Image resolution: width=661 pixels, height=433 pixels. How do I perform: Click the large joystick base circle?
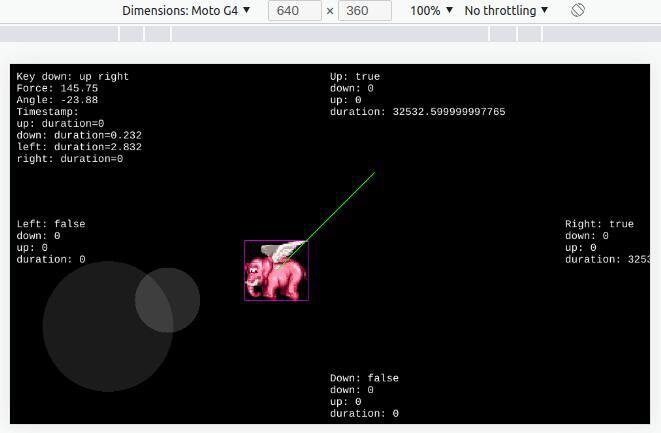pyautogui.click(x=108, y=326)
